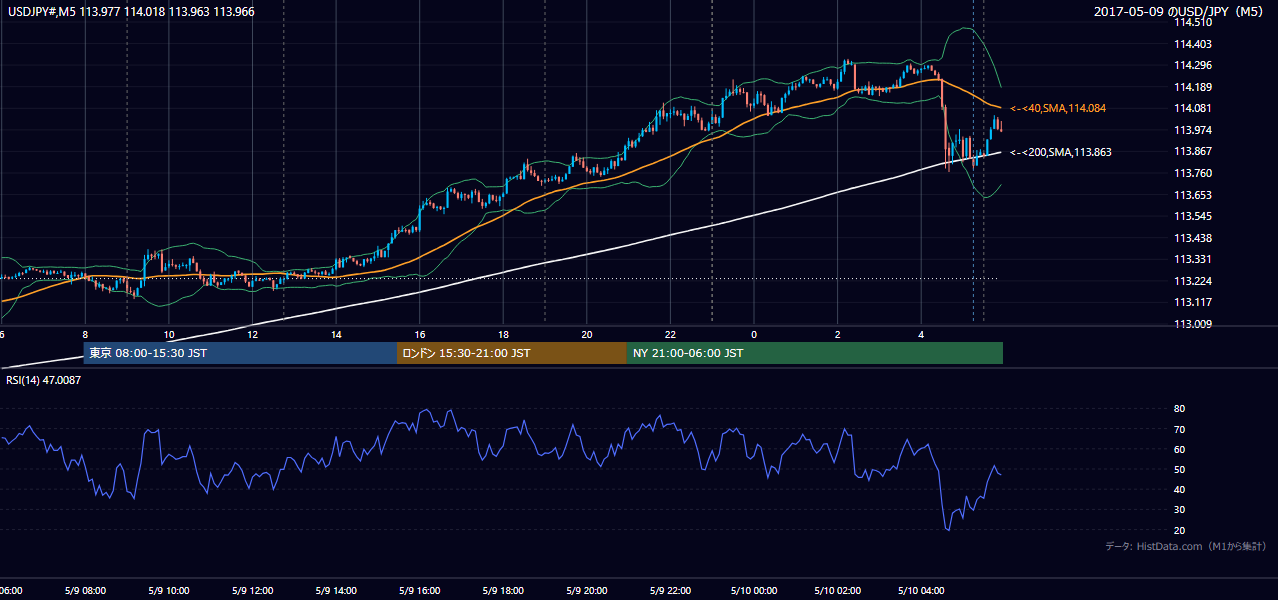
Task: Select the 5/9 10:00 date label
Action: click(168, 591)
